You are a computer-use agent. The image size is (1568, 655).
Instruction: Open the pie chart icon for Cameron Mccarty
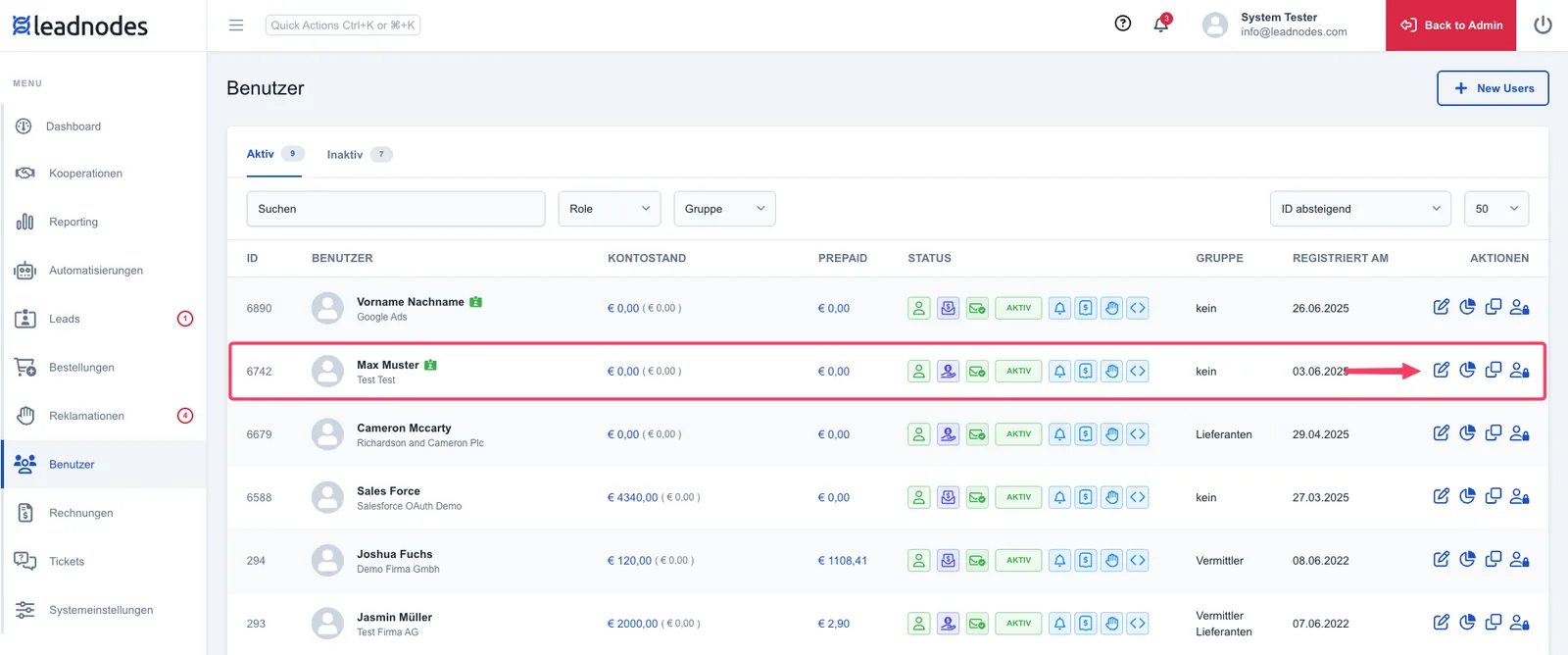click(1467, 433)
